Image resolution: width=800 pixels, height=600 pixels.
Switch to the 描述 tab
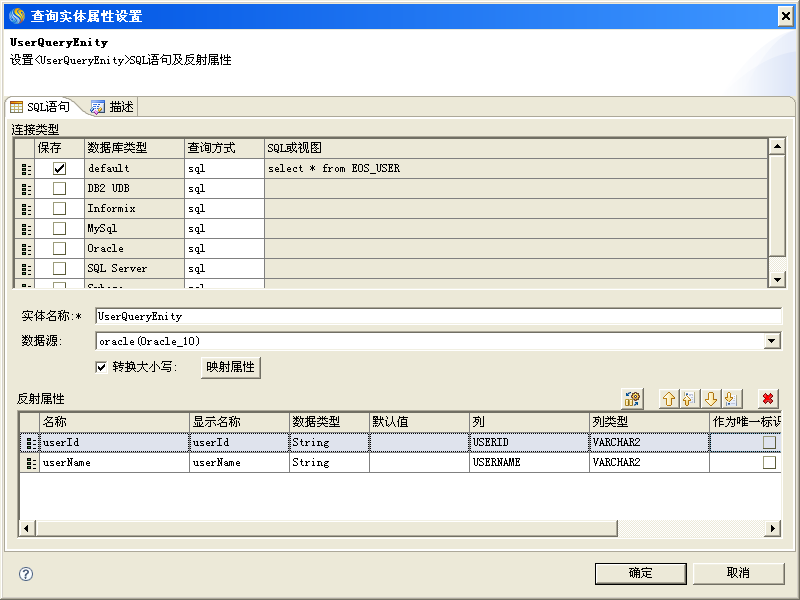(x=112, y=107)
